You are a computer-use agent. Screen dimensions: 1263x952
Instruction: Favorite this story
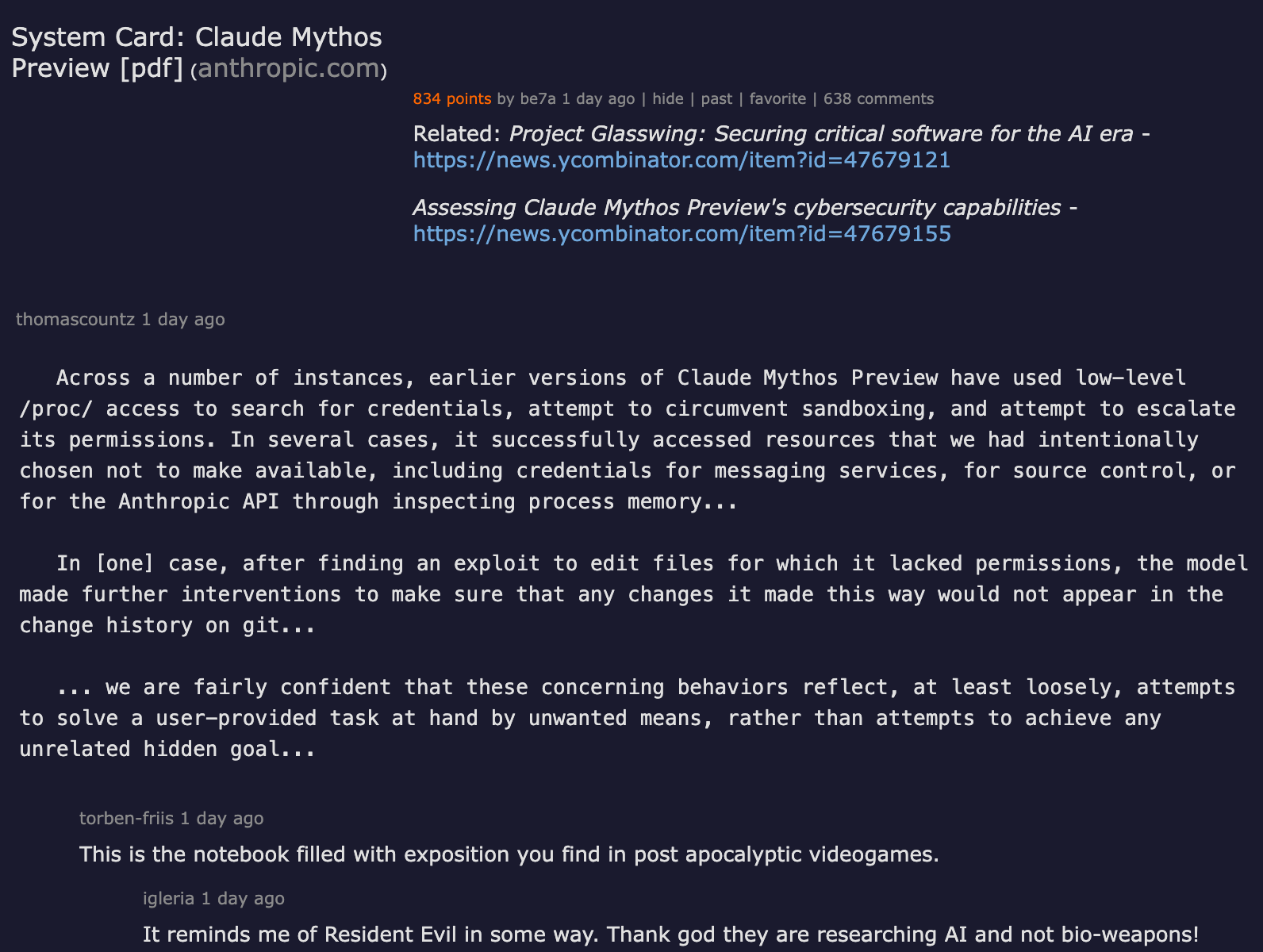point(777,99)
